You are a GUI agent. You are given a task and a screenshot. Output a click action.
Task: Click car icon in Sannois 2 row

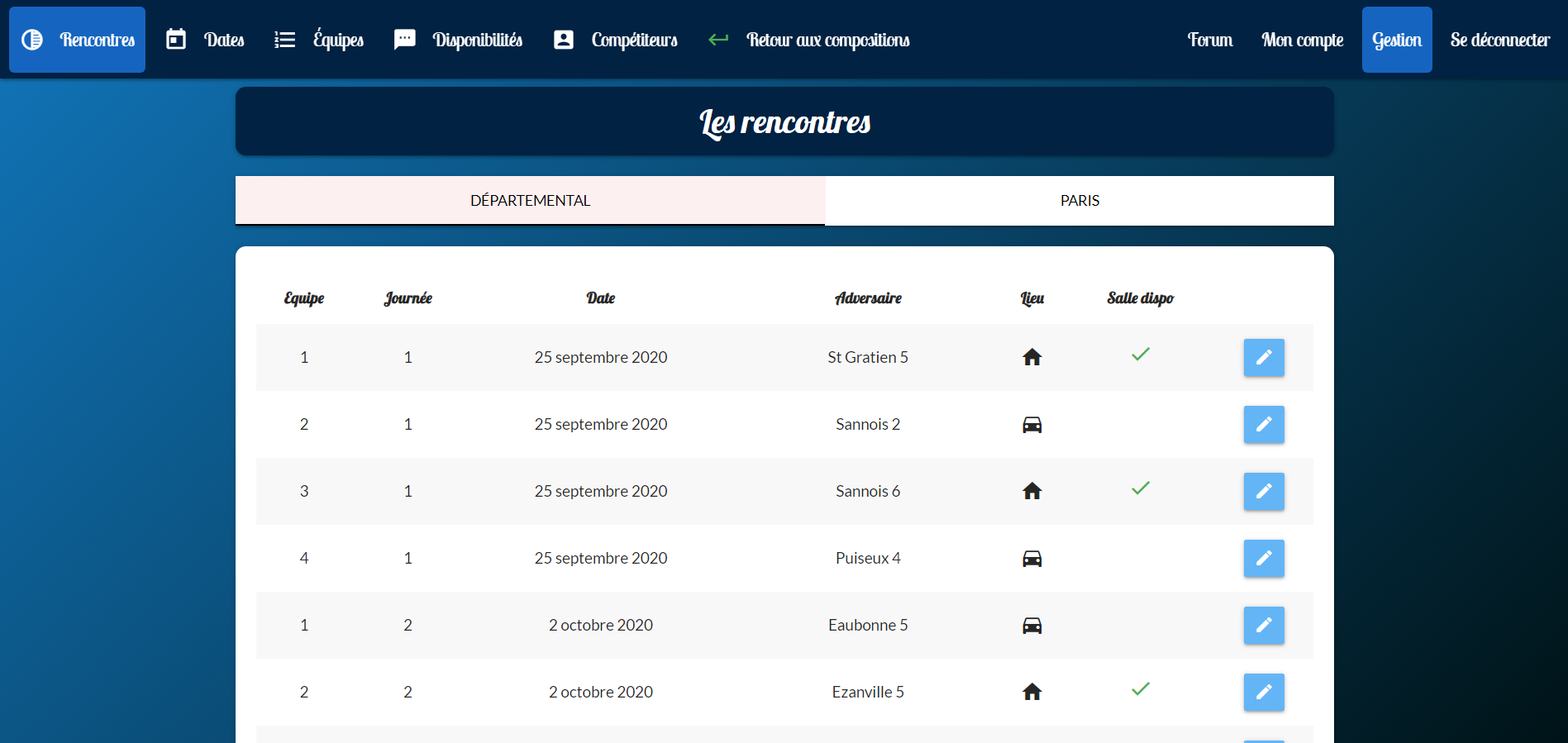(x=1032, y=425)
